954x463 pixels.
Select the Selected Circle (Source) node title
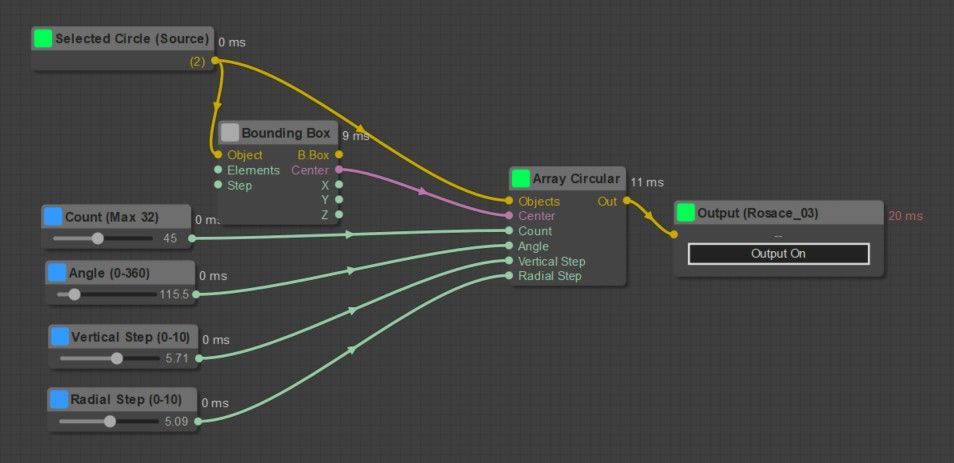tap(132, 39)
